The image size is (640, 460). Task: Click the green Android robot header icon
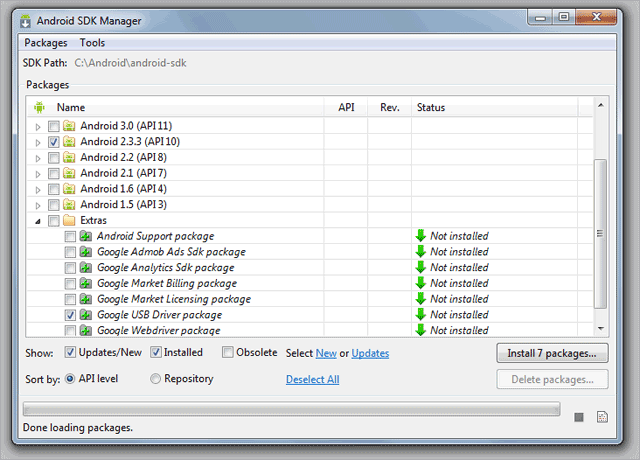pyautogui.click(x=39, y=107)
